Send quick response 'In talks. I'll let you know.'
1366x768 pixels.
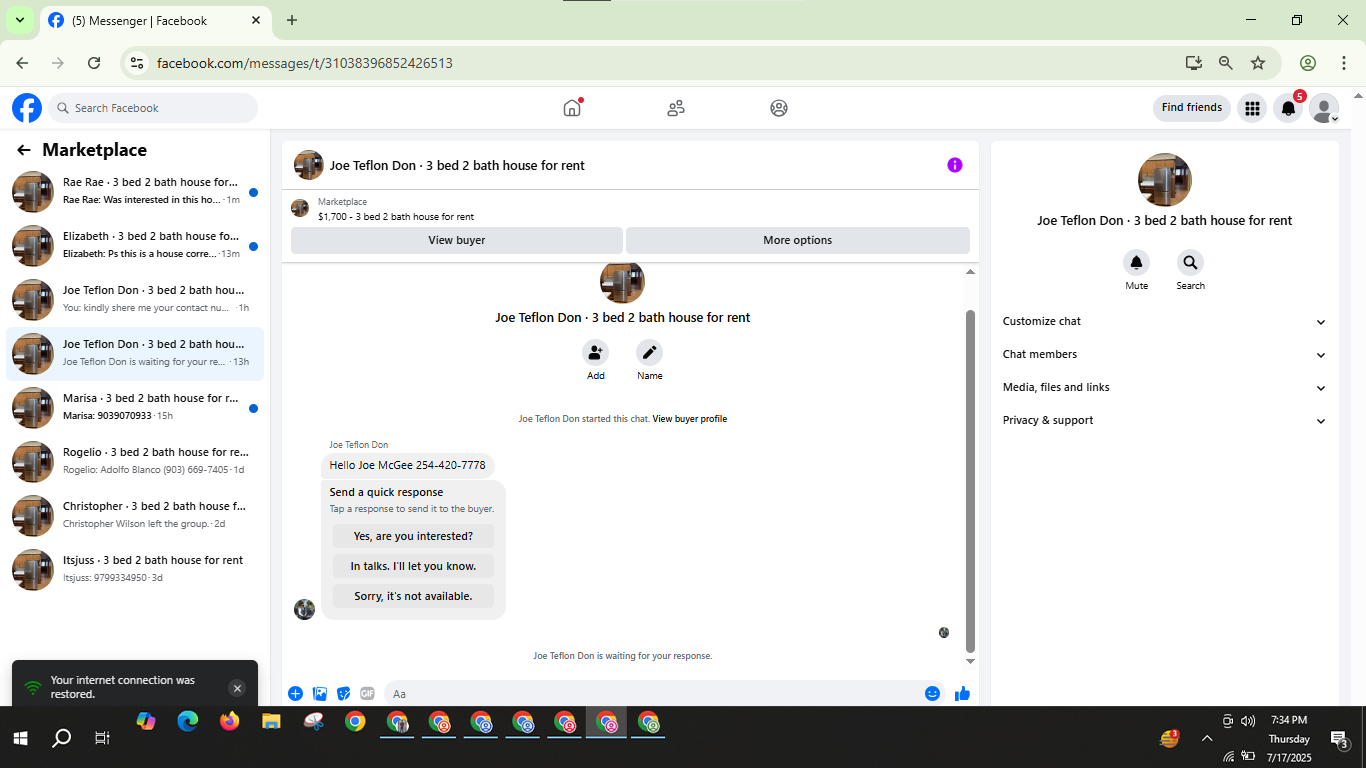pyautogui.click(x=413, y=566)
